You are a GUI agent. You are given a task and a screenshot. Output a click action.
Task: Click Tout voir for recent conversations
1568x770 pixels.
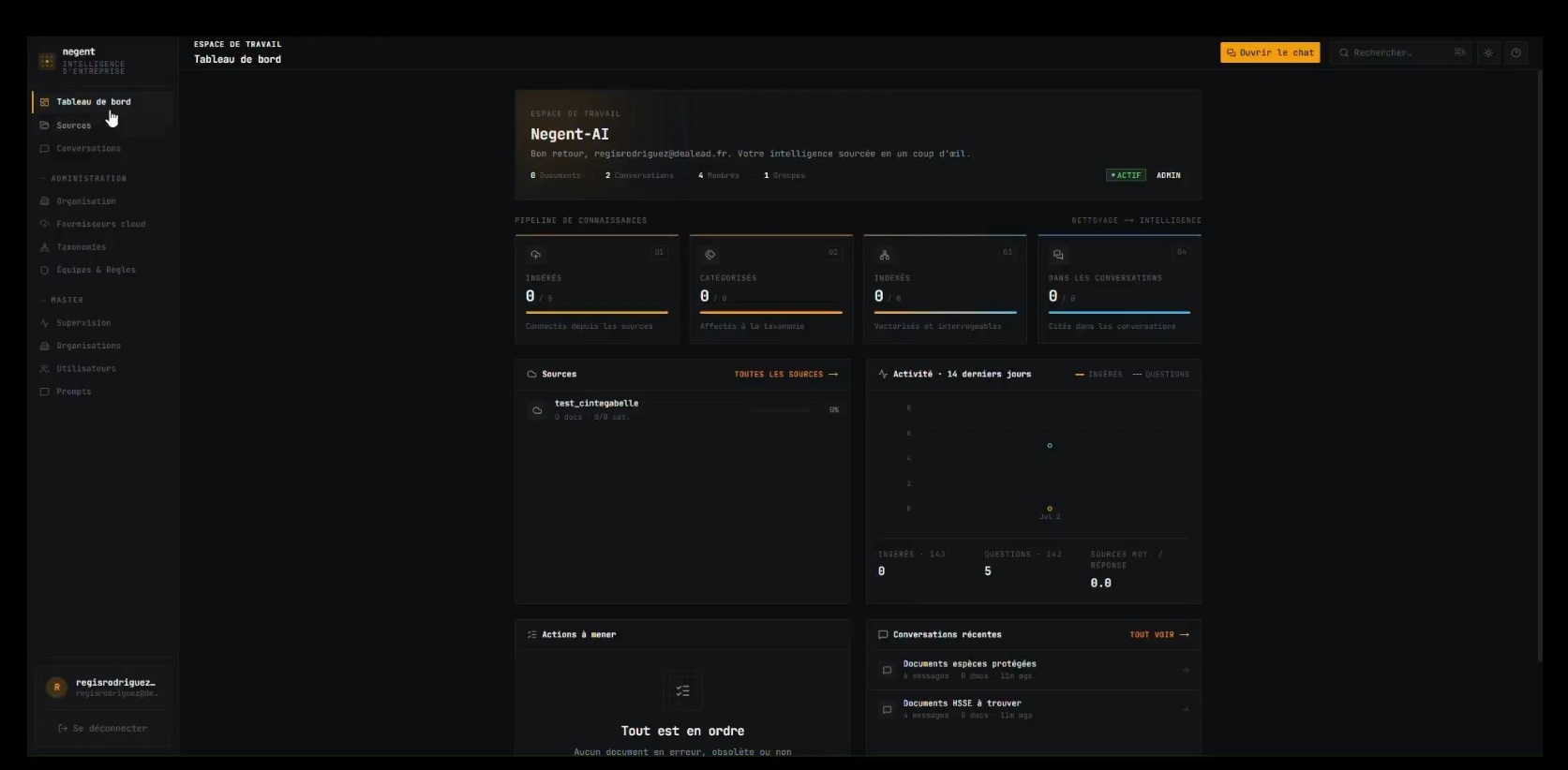click(x=1159, y=635)
